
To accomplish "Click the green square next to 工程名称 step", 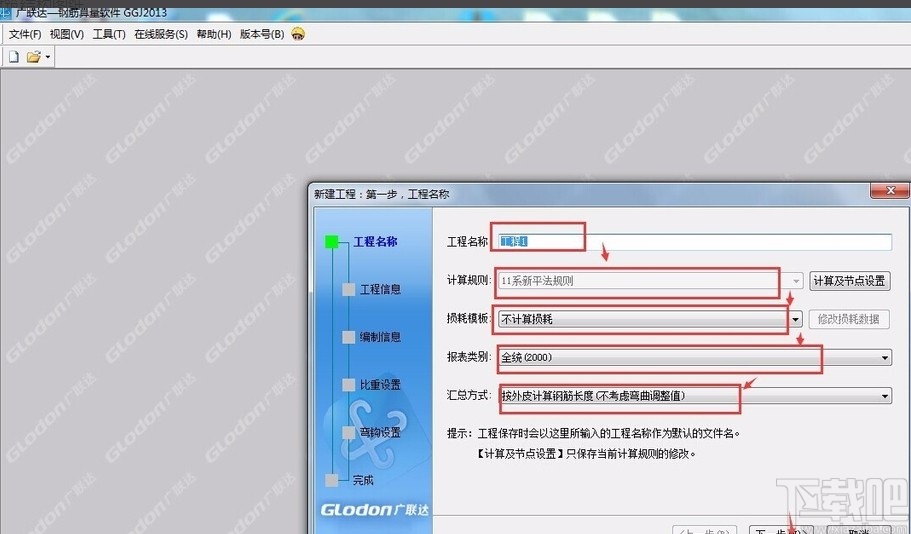I will pyautogui.click(x=332, y=242).
